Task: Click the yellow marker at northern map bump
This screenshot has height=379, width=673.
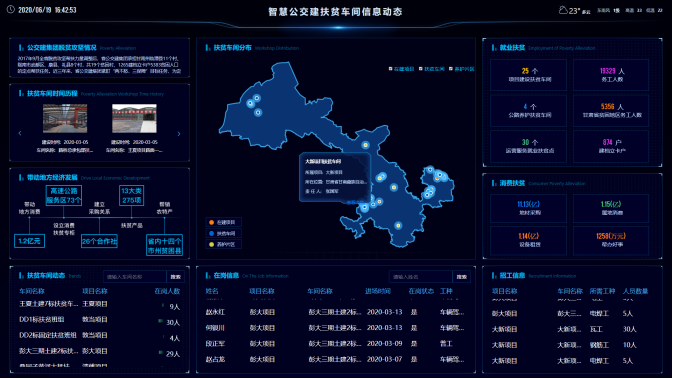Action: (x=365, y=145)
